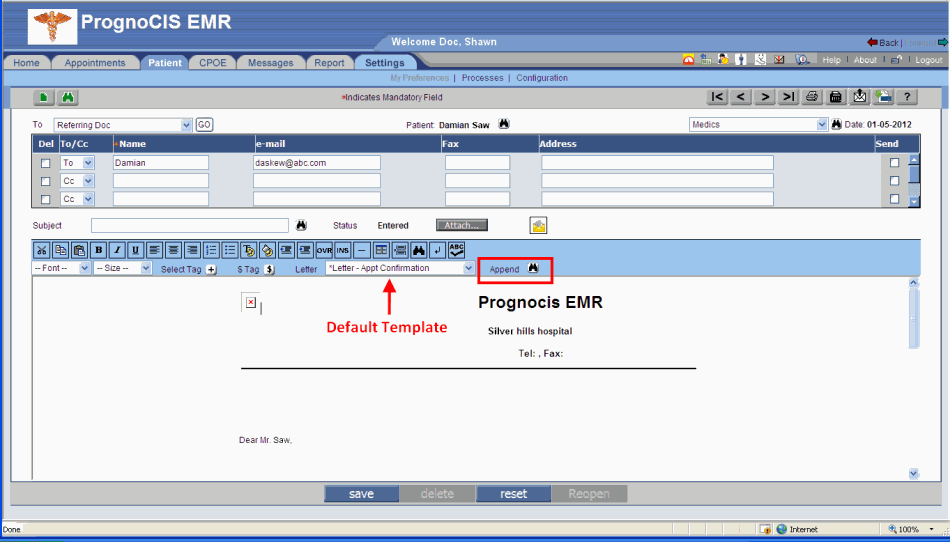This screenshot has width=950, height=542.
Task: Click the green binoculars search icon
Action: pos(68,97)
